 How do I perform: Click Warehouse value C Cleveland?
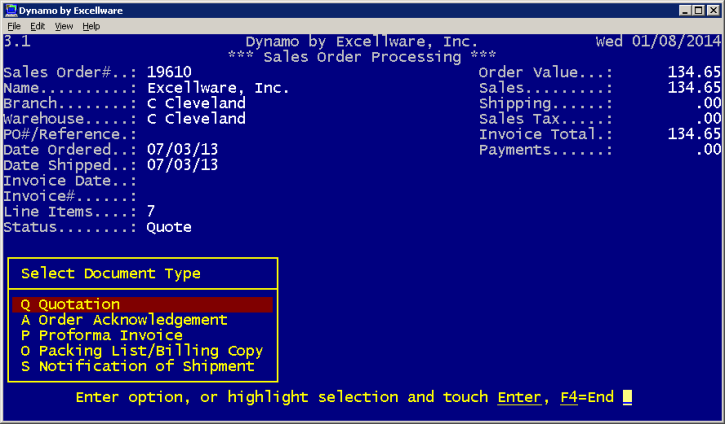196,119
